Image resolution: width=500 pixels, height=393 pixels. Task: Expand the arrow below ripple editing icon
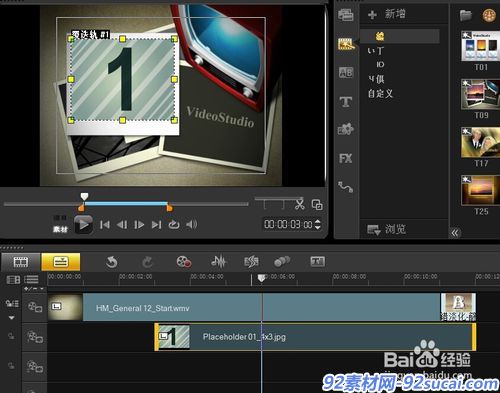point(11,318)
